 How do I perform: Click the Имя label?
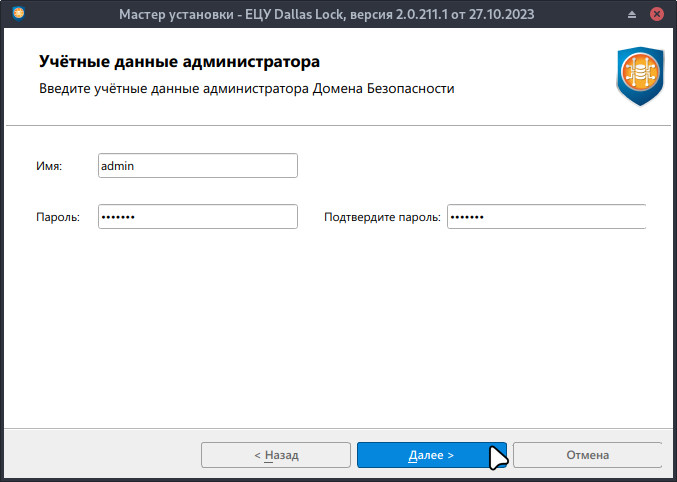49,167
